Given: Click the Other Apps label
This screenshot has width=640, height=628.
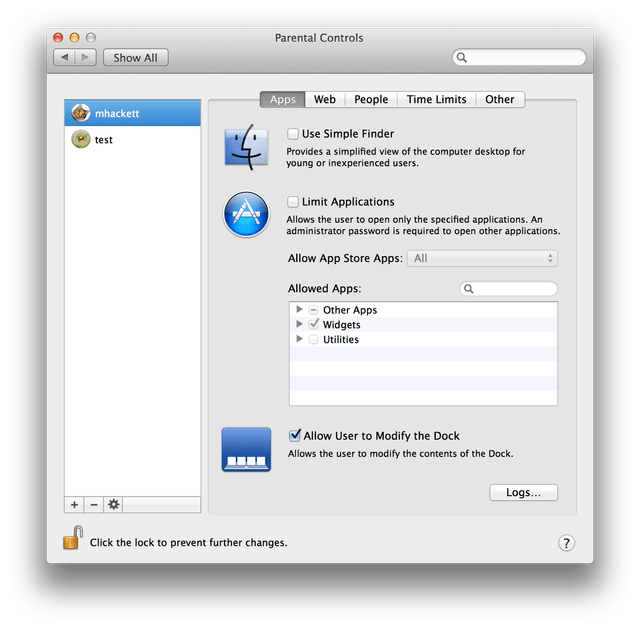Looking at the screenshot, I should [x=350, y=310].
